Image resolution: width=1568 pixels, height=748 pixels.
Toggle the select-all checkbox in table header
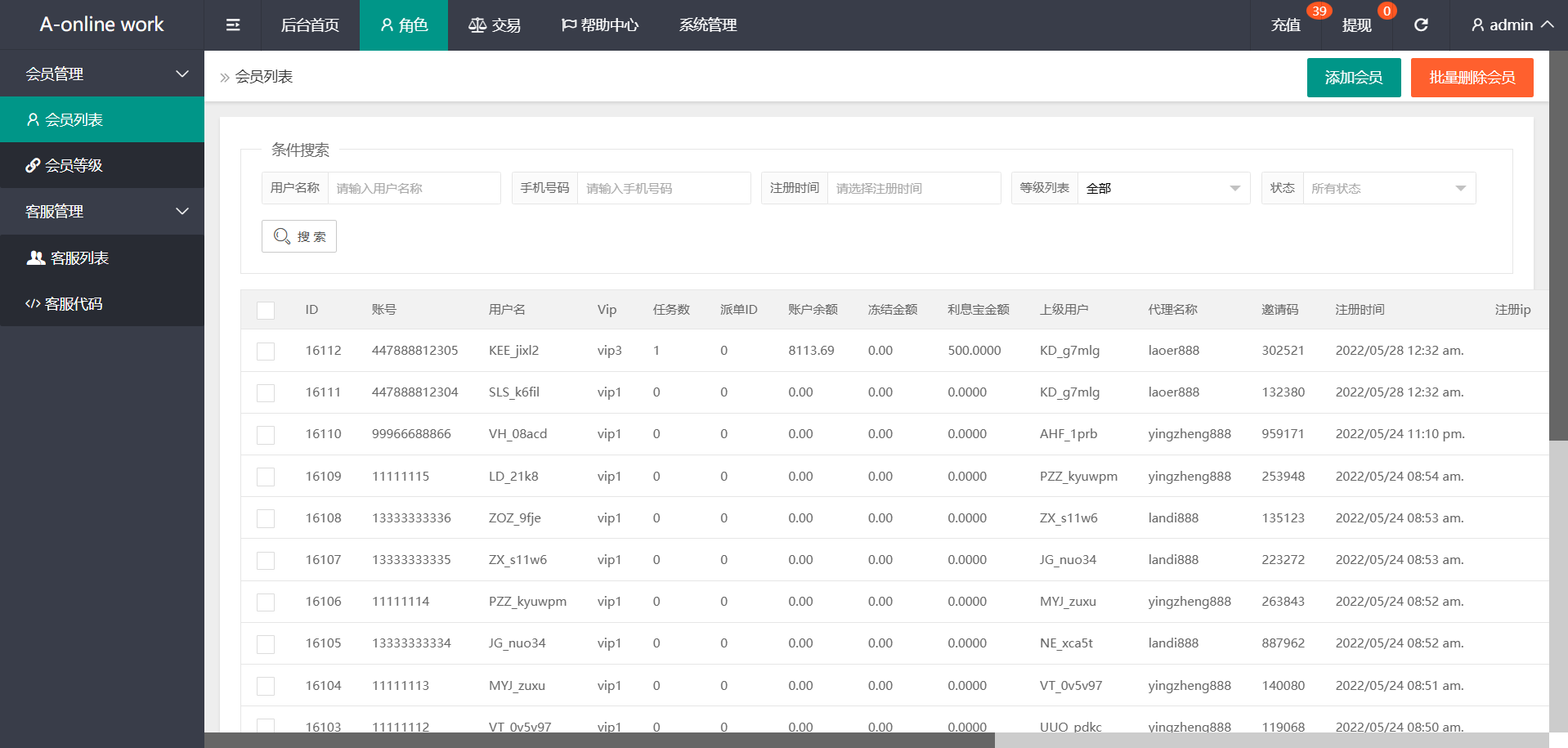pos(266,311)
